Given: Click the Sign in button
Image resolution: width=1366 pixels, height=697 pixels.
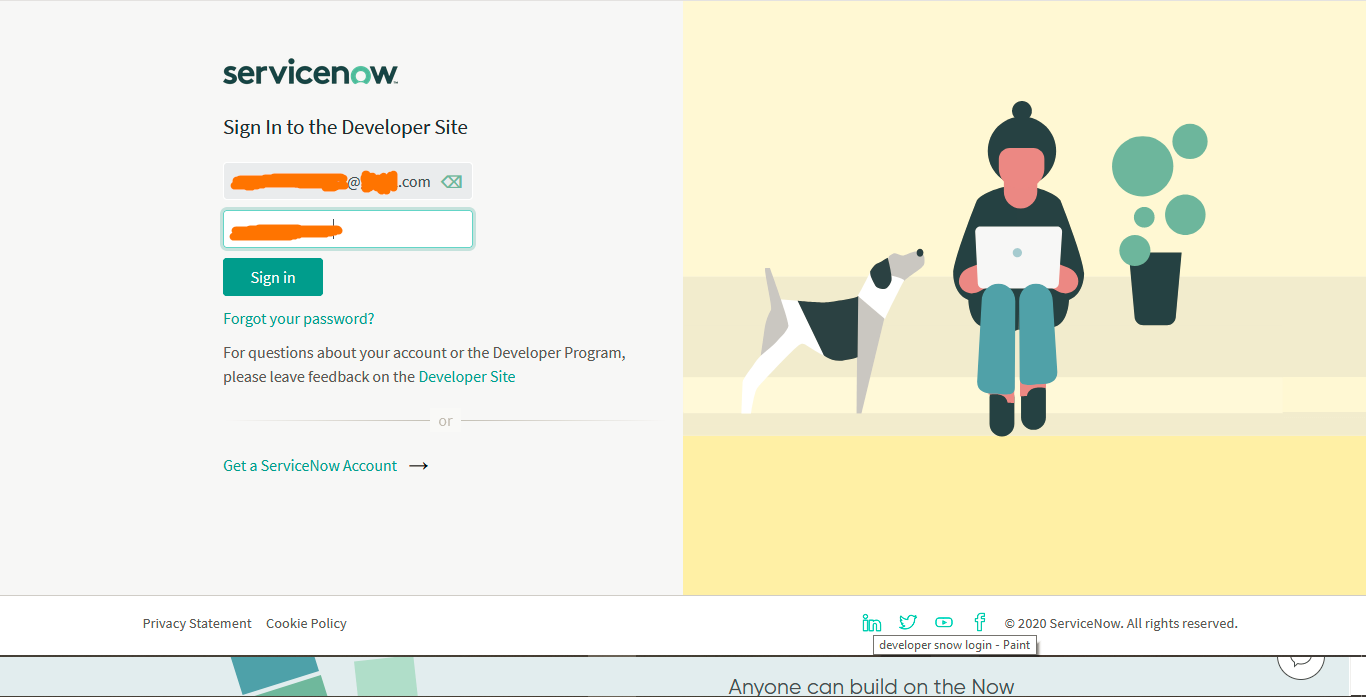Looking at the screenshot, I should click(x=273, y=277).
